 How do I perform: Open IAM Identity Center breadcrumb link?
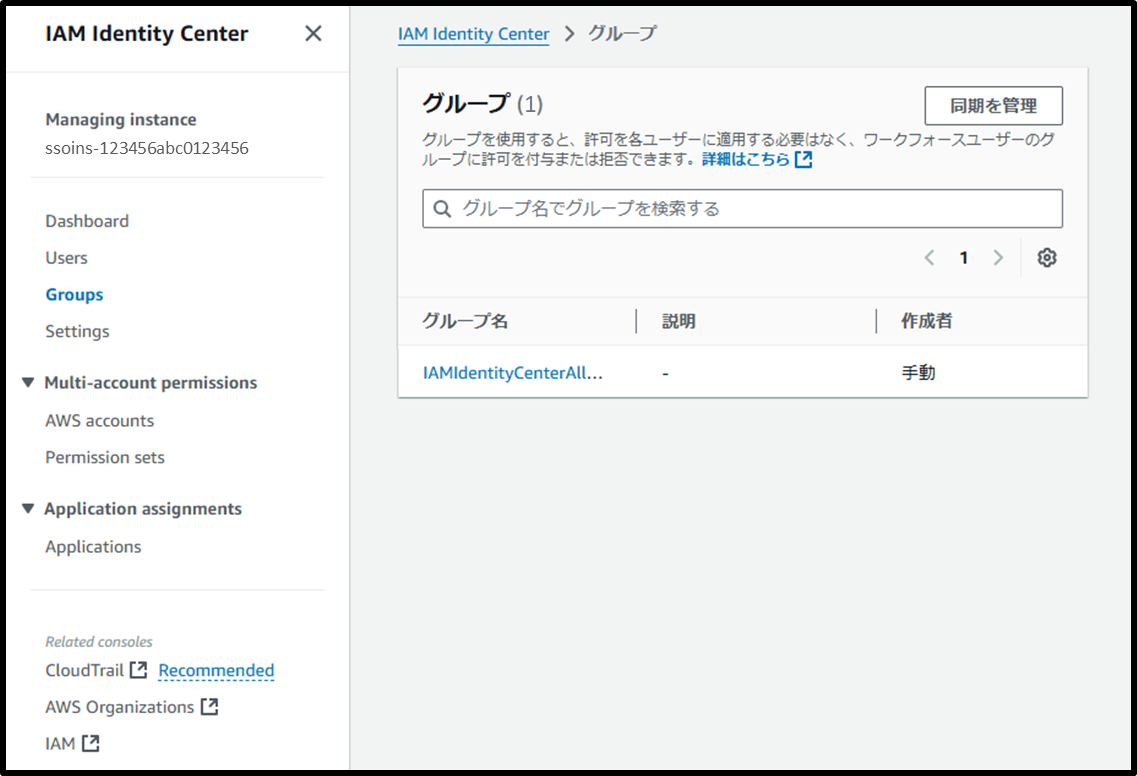[474, 34]
